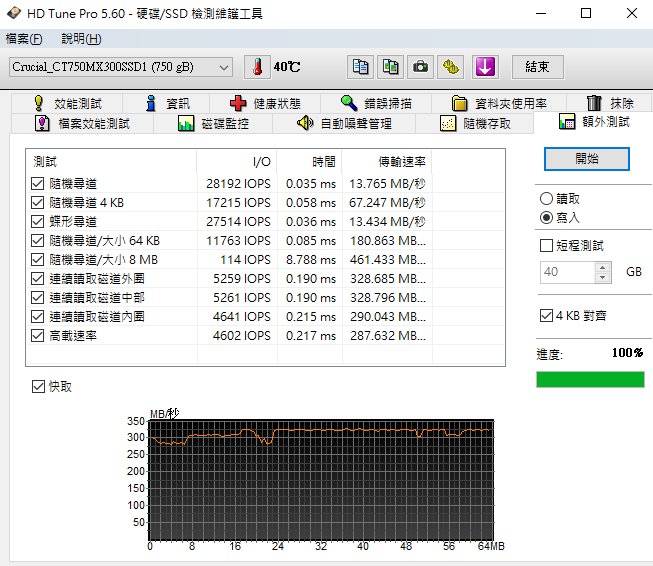Open the 說明 help menu

pyautogui.click(x=81, y=39)
